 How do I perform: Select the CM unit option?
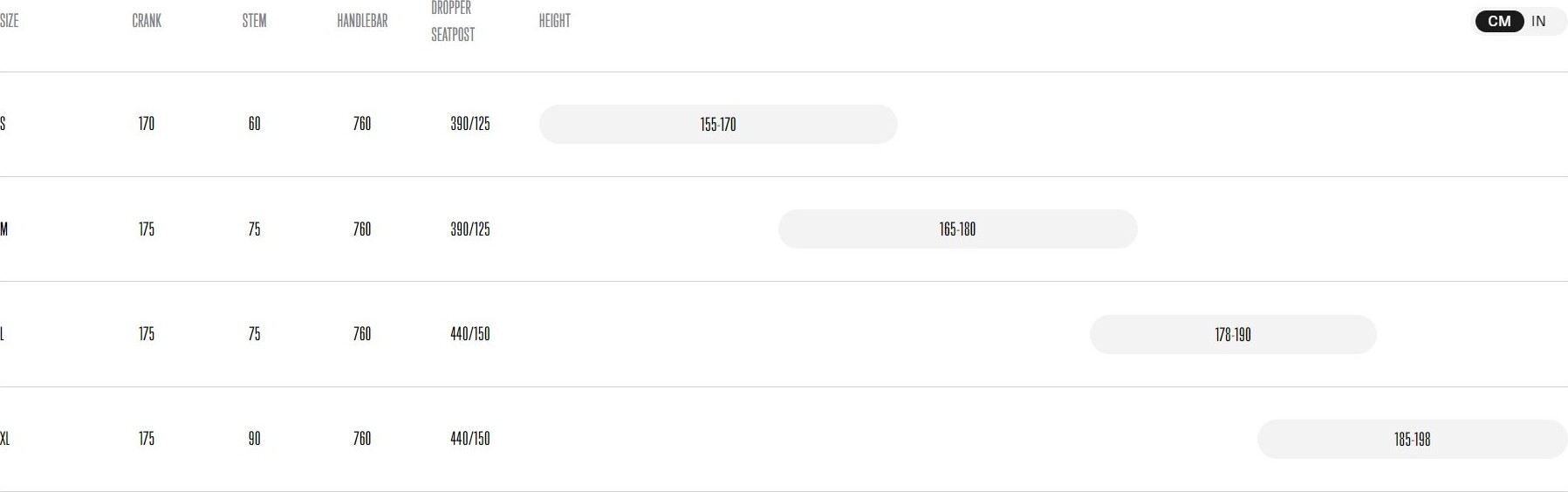(1499, 21)
